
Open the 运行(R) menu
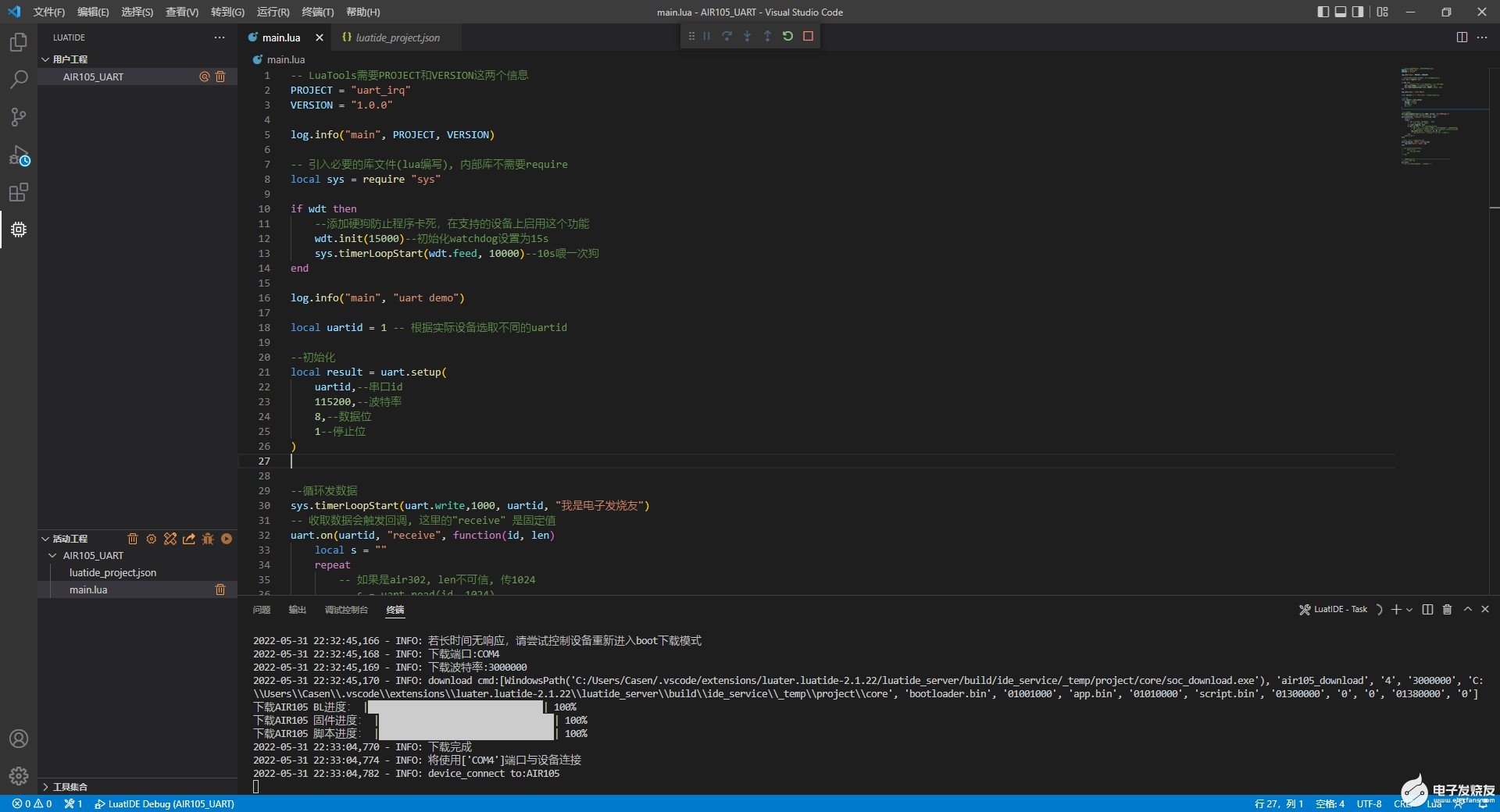coord(273,12)
